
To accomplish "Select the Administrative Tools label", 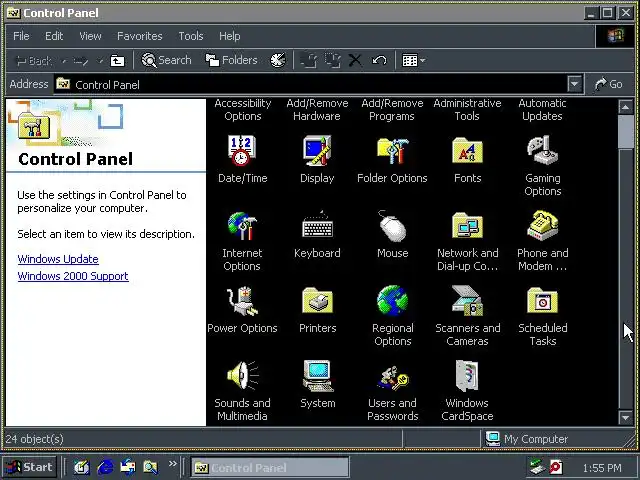I will (467, 109).
